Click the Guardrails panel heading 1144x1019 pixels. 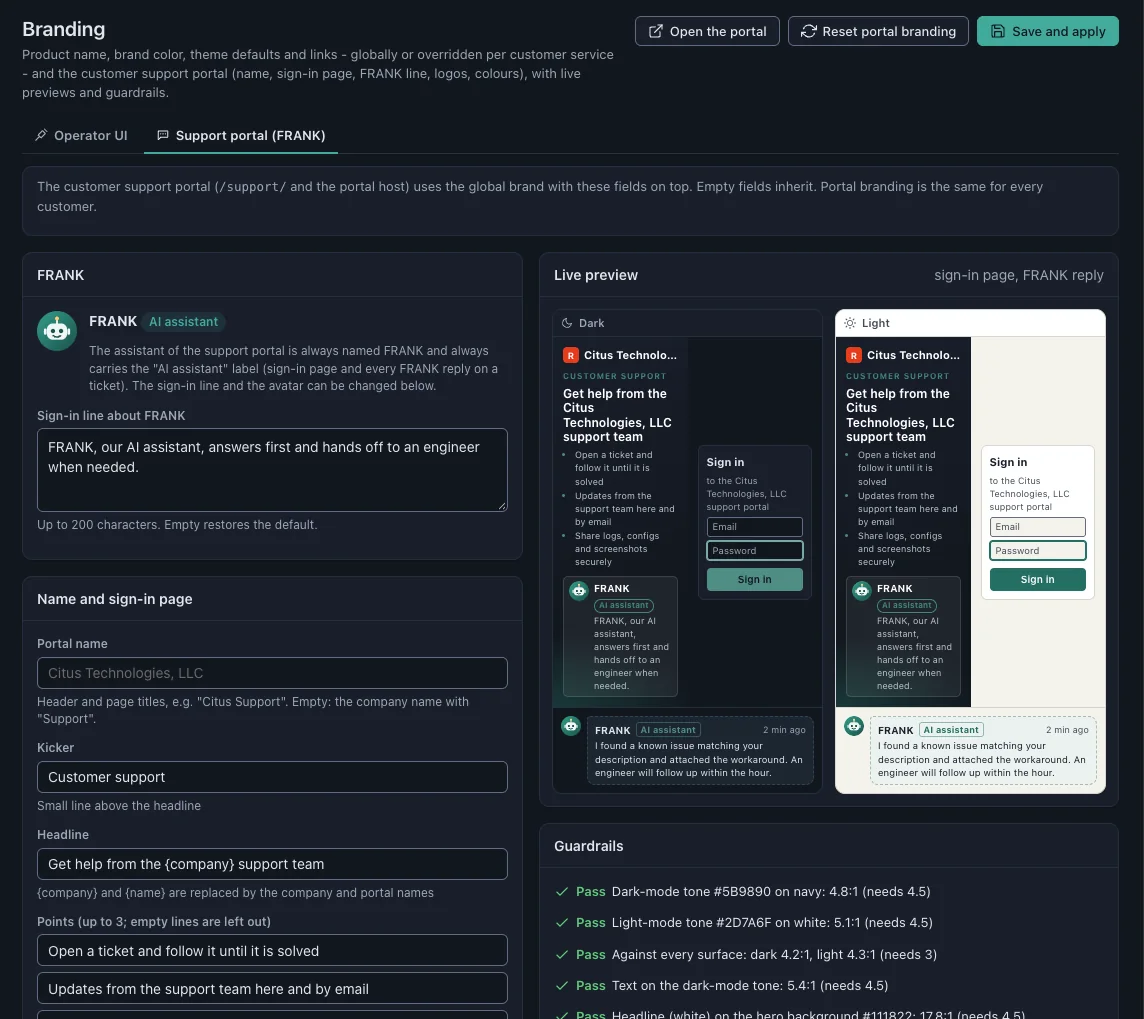tap(588, 846)
